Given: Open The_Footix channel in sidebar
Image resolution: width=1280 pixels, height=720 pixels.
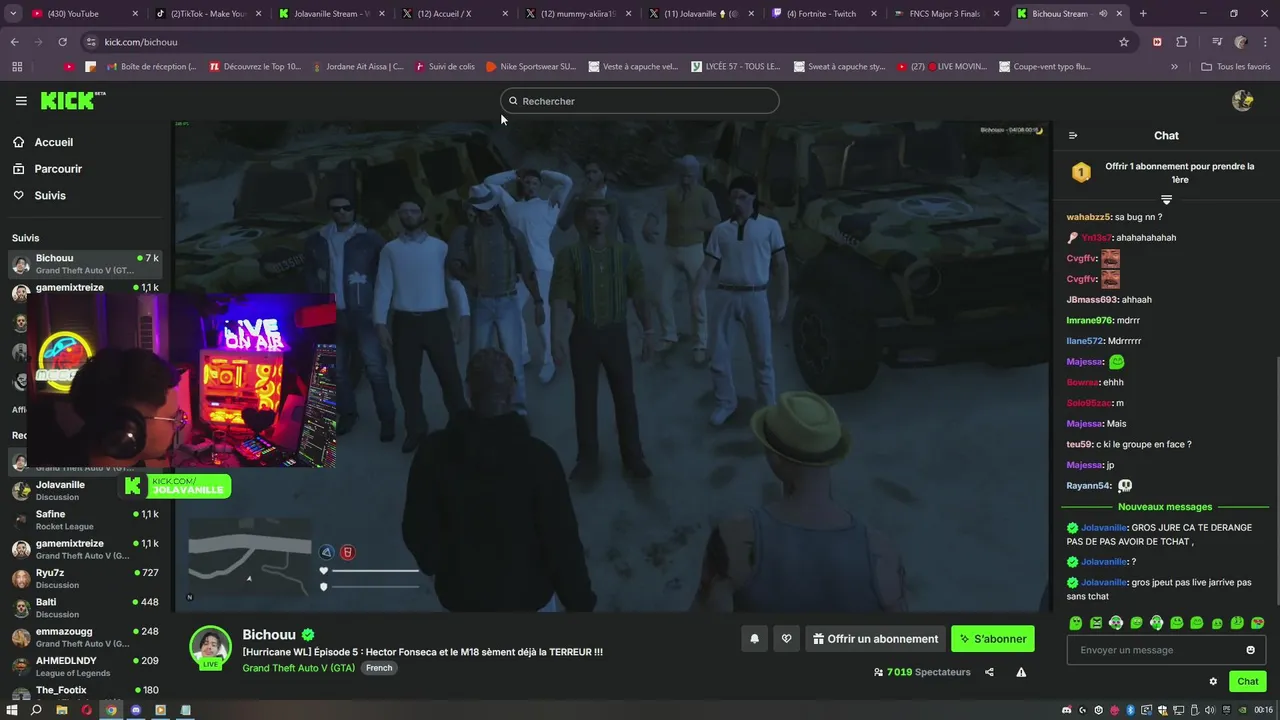Looking at the screenshot, I should [x=85, y=691].
